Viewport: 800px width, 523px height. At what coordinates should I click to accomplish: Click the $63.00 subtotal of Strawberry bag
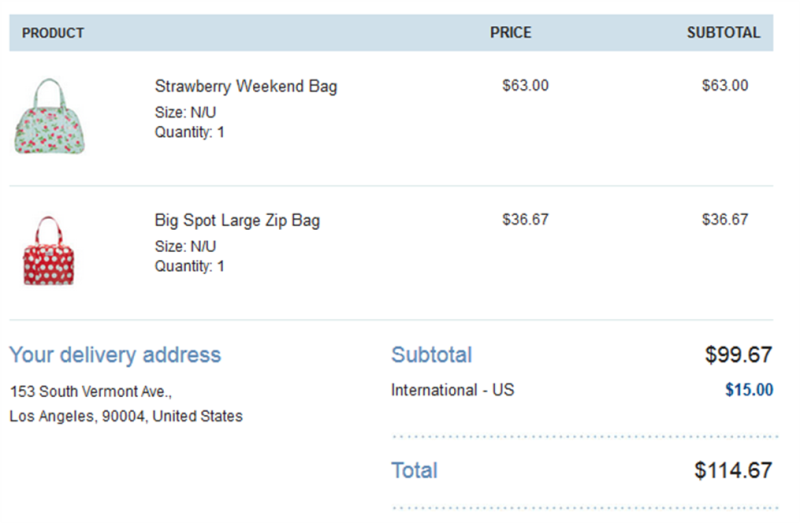(x=725, y=85)
